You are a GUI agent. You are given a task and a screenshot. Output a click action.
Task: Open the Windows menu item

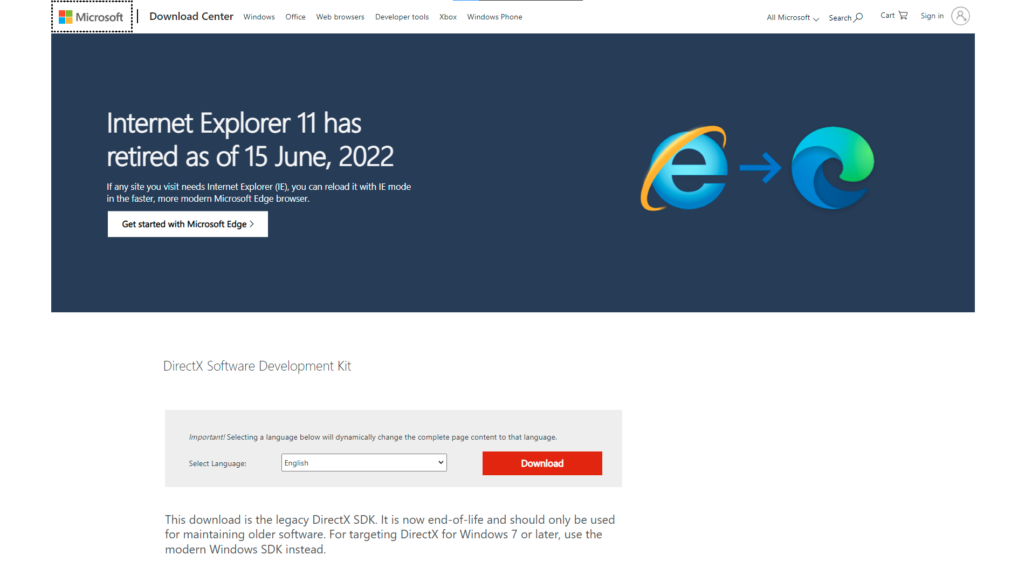(x=259, y=17)
